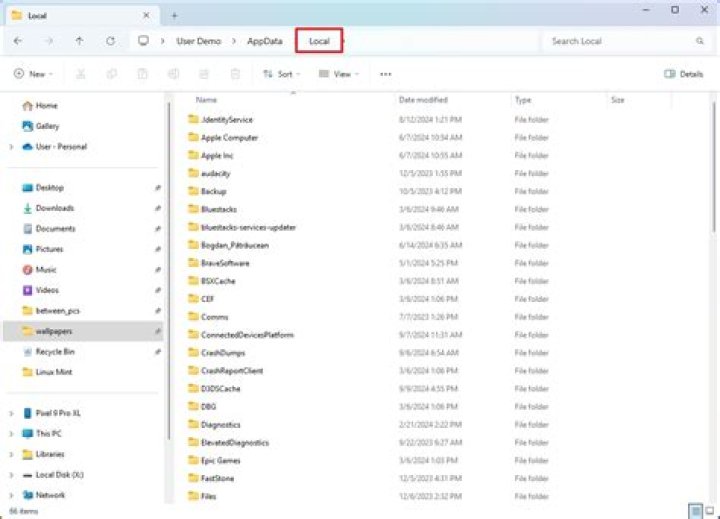
Task: Open the View dropdown menu
Action: [339, 74]
